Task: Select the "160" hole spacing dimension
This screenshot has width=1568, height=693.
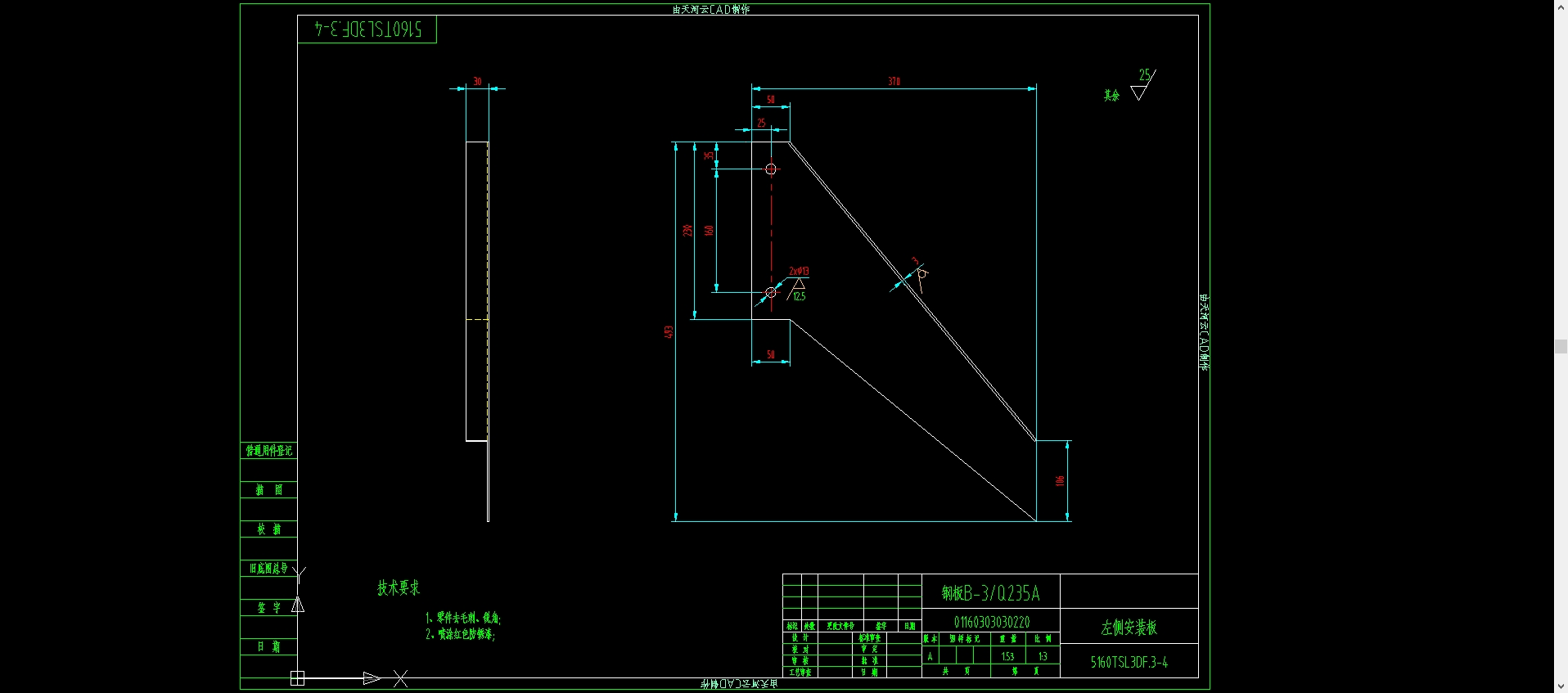Action: (x=709, y=230)
